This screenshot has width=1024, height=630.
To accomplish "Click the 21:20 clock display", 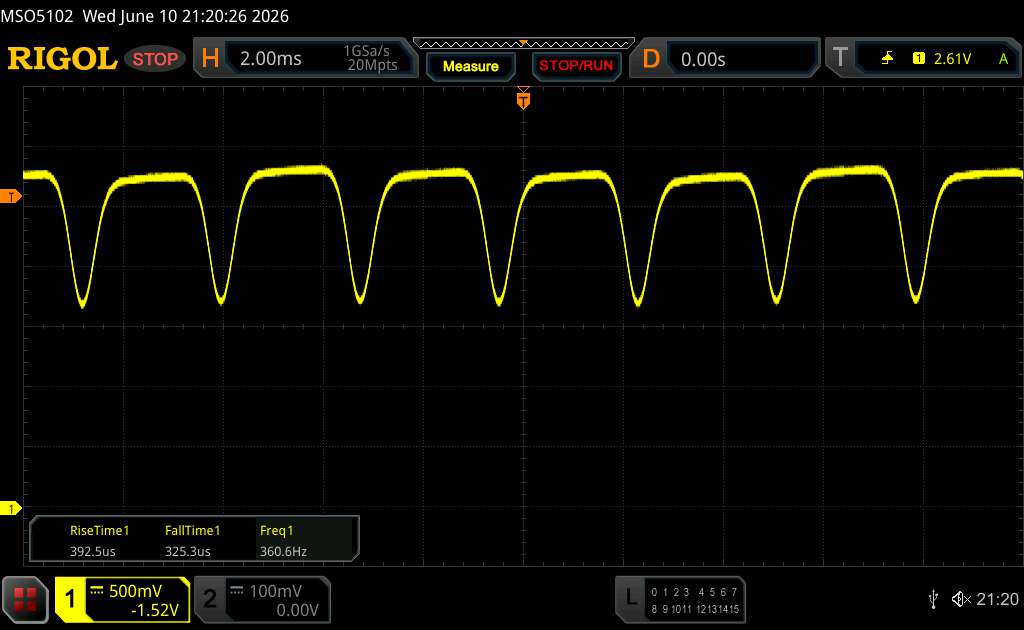I will tap(997, 599).
